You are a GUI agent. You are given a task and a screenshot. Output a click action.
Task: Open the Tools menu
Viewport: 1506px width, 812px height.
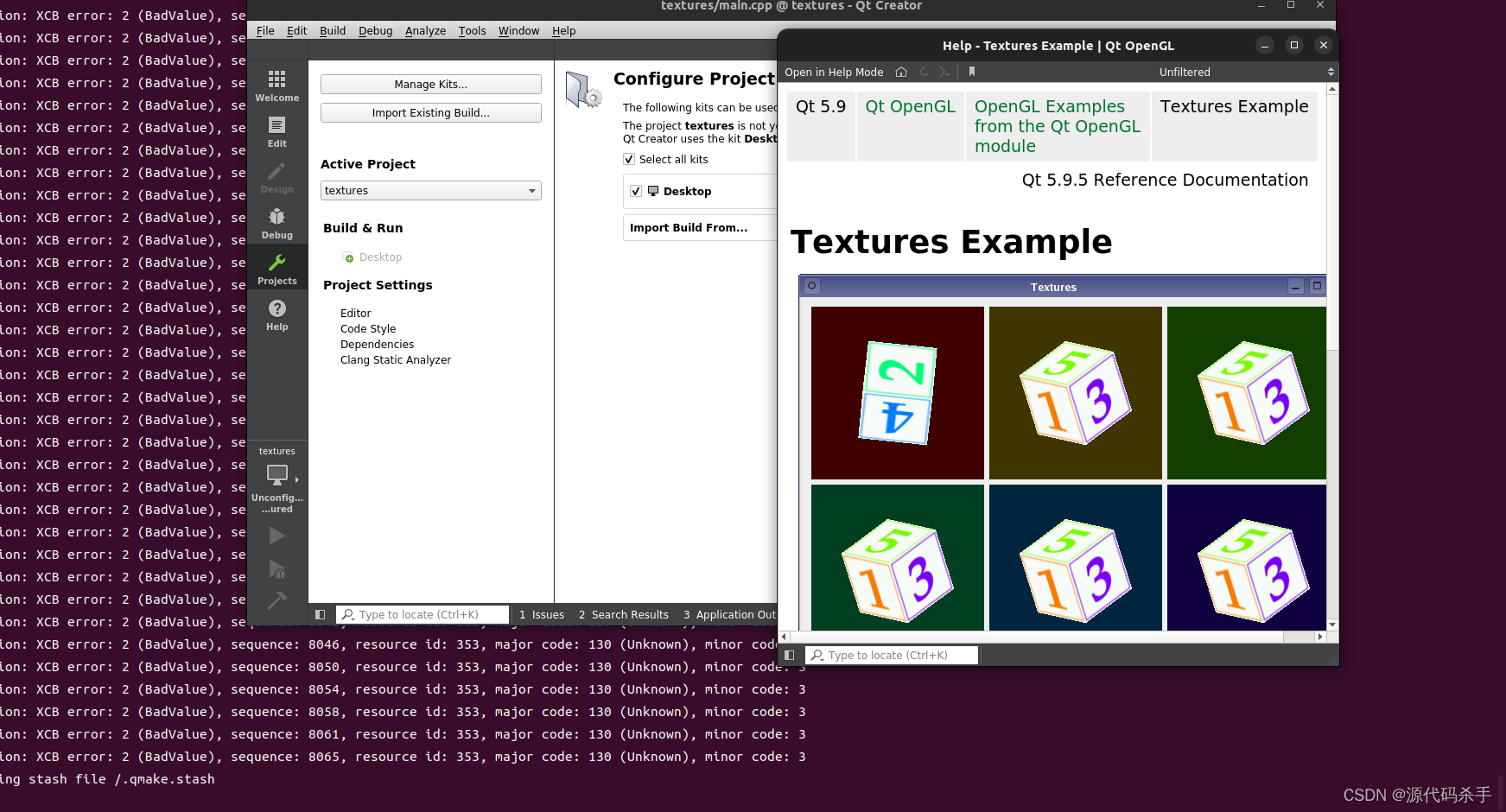(x=472, y=30)
